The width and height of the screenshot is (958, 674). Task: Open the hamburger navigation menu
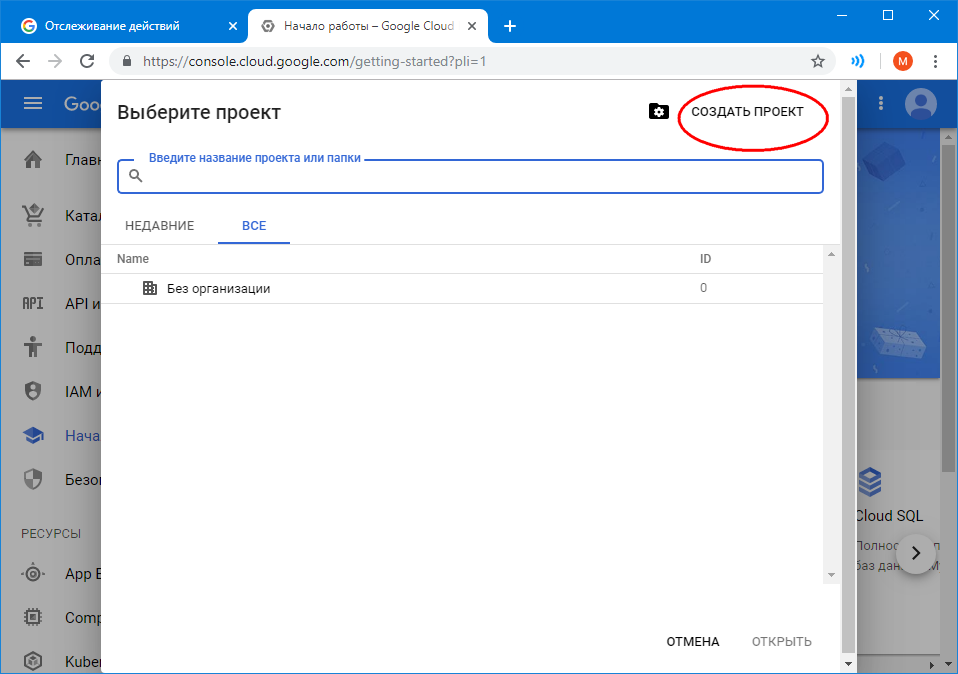(x=33, y=104)
